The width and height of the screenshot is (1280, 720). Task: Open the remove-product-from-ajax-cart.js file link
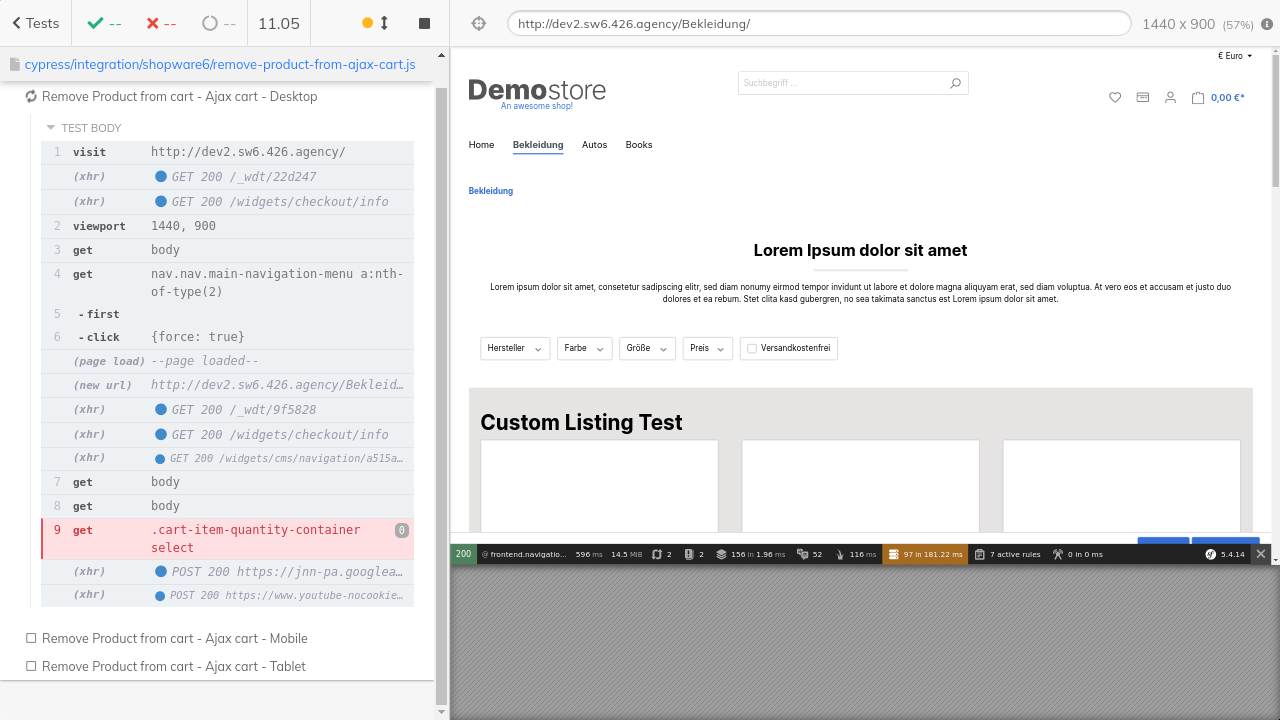click(x=219, y=64)
